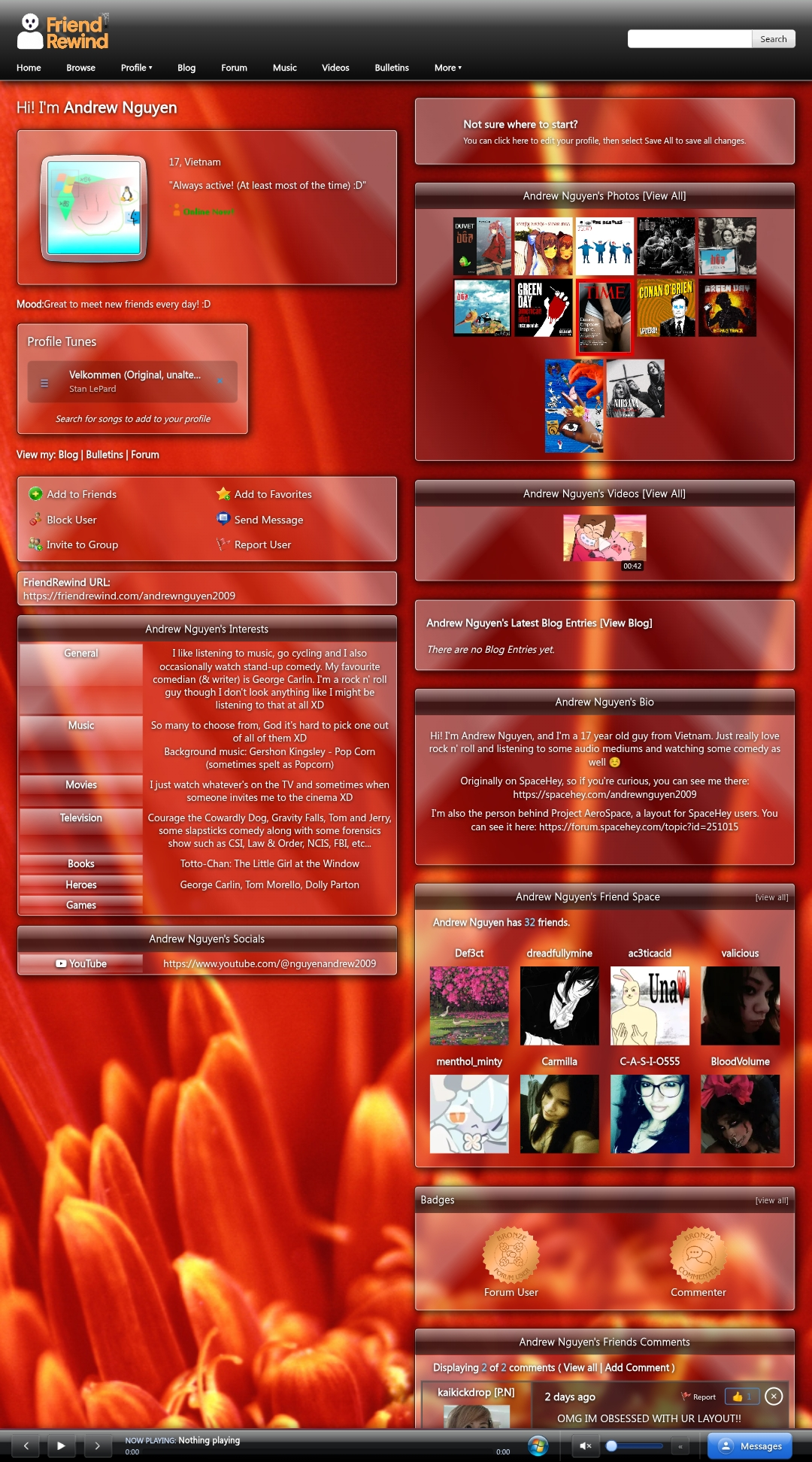This screenshot has width=812, height=1462.
Task: Open the Green Day American Idiot photo
Action: (x=544, y=308)
